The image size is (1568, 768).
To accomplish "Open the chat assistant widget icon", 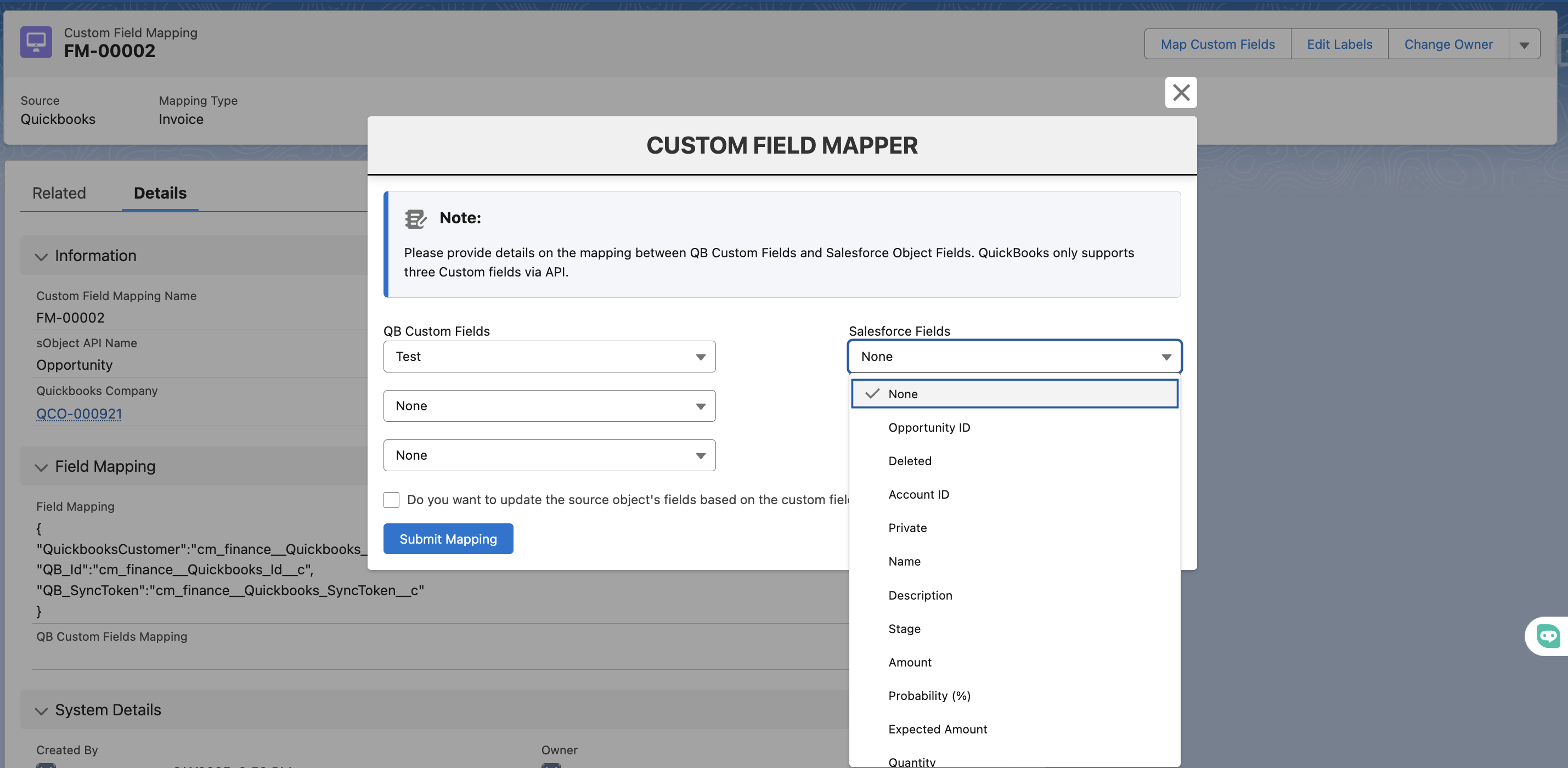I will point(1548,636).
